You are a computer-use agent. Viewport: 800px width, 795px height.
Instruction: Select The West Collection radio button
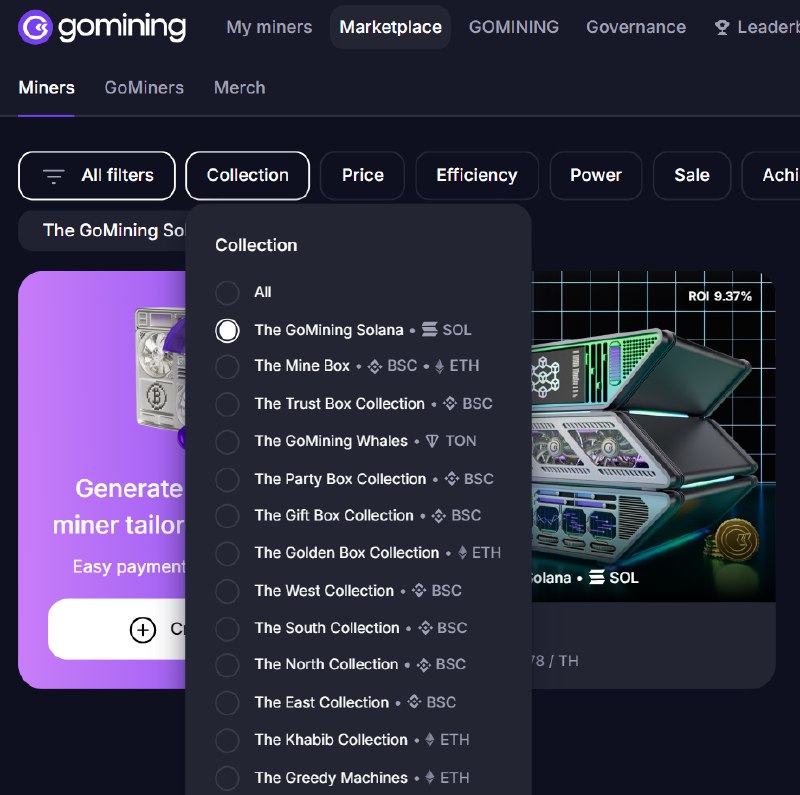227,591
